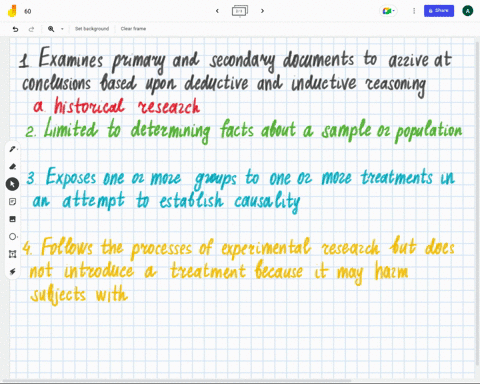Click Set background

(x=92, y=29)
